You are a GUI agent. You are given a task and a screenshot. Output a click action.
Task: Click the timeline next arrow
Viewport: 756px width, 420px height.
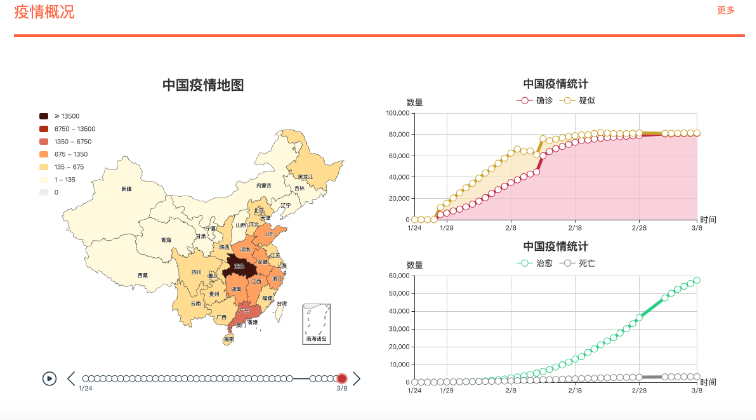[x=357, y=379]
